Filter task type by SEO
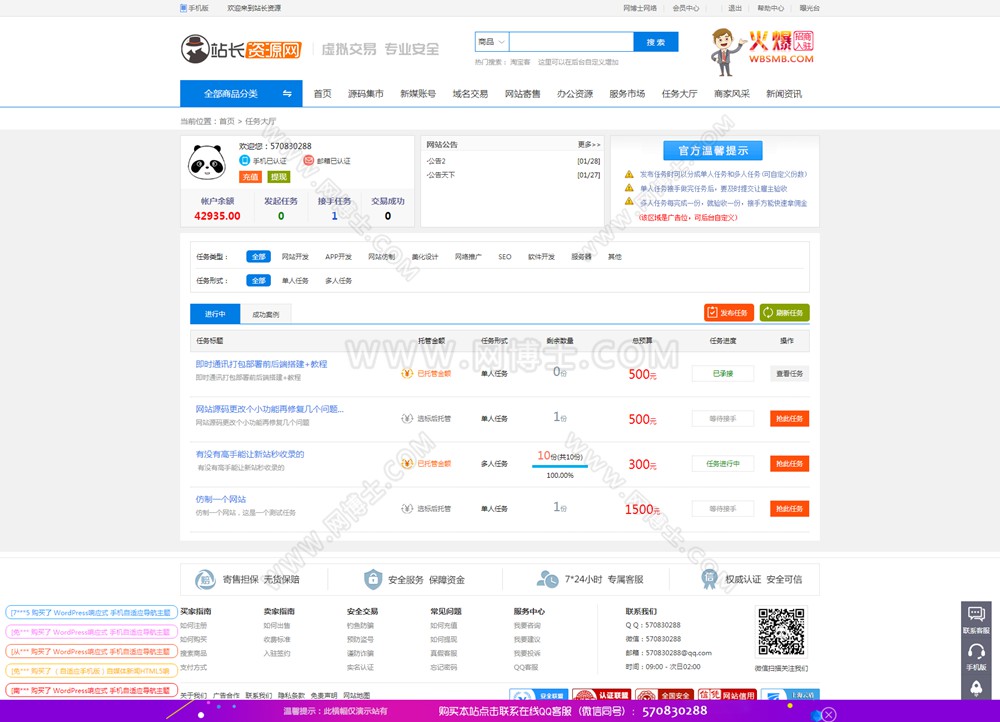Screen dimensions: 1000x722 coord(504,257)
